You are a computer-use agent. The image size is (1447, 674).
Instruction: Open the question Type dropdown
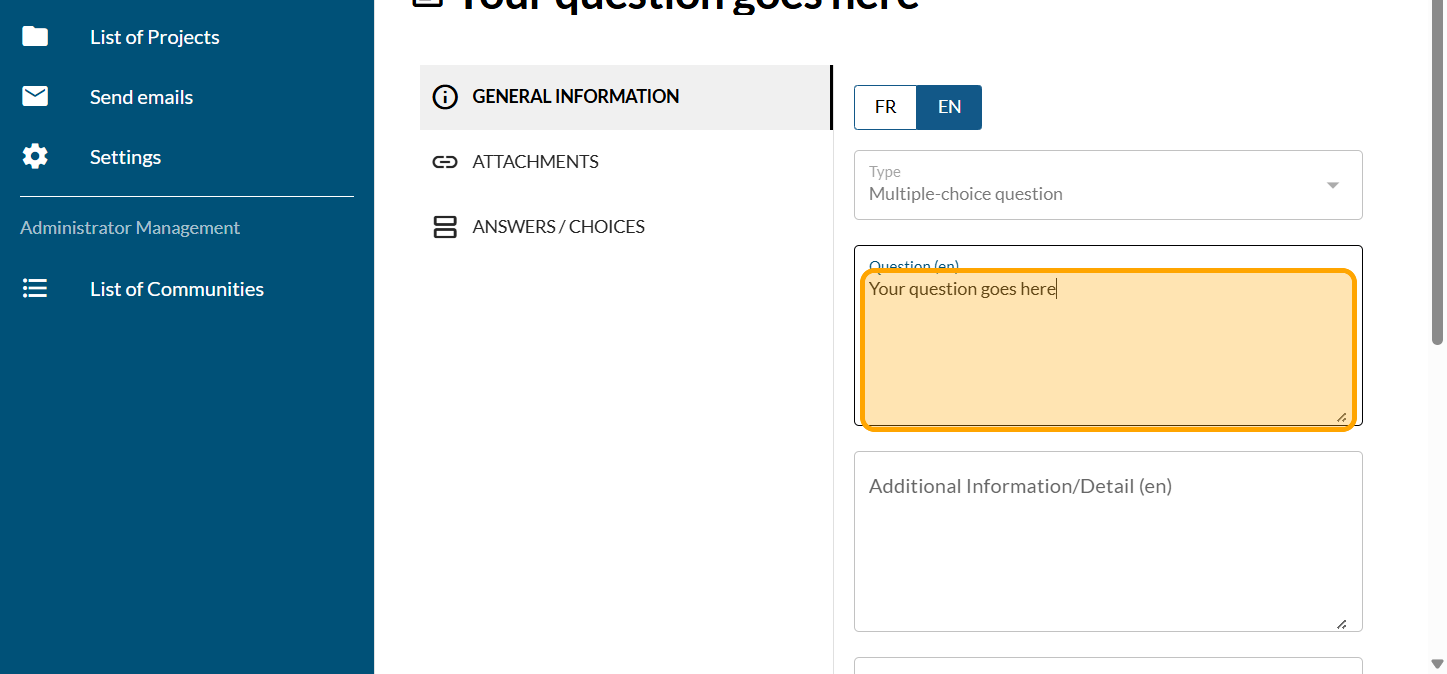pos(1090,186)
